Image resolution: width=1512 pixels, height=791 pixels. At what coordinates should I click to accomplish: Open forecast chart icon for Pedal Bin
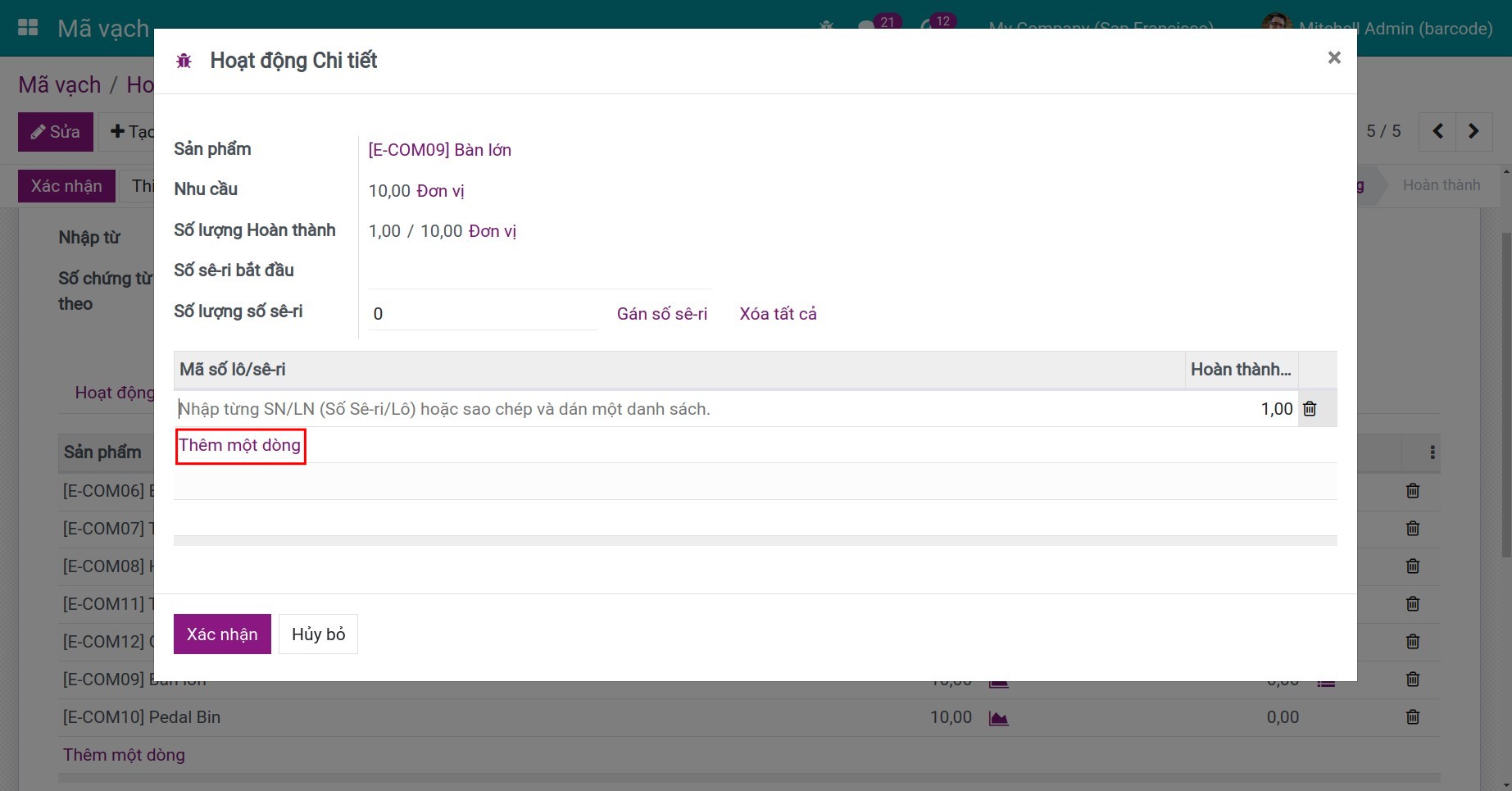[x=998, y=718]
